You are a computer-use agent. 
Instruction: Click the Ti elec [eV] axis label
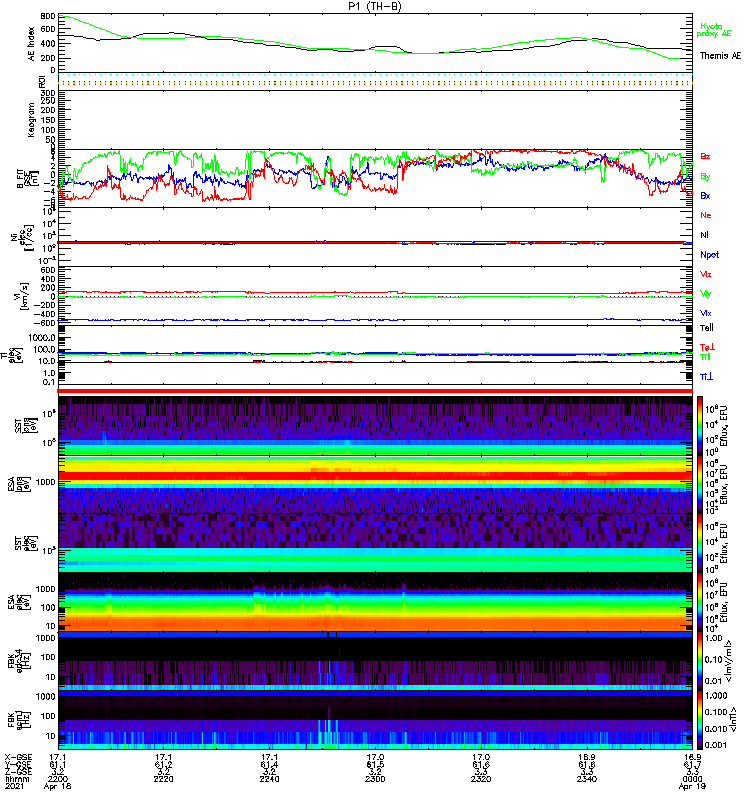tap(10, 355)
